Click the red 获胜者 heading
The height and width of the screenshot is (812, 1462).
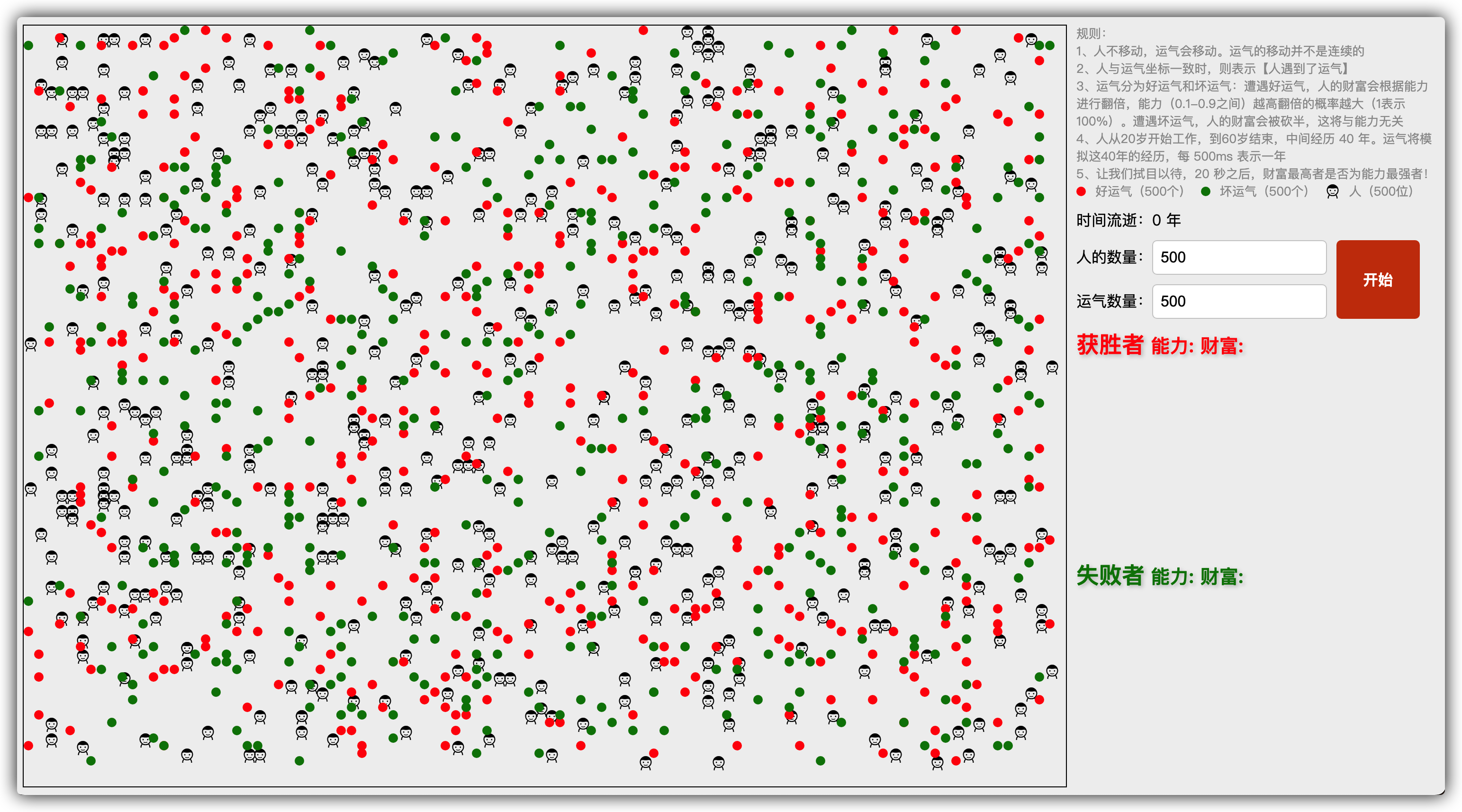[1110, 344]
